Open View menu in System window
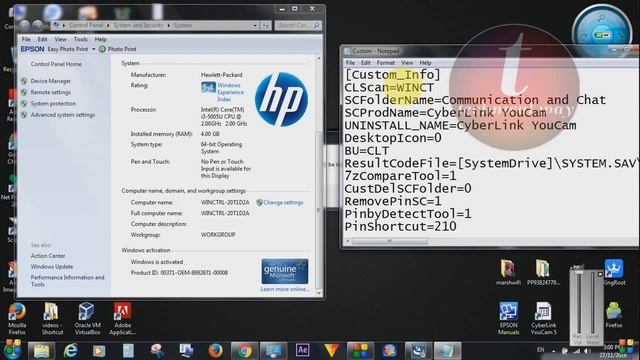The height and width of the screenshot is (360, 640). (60, 39)
